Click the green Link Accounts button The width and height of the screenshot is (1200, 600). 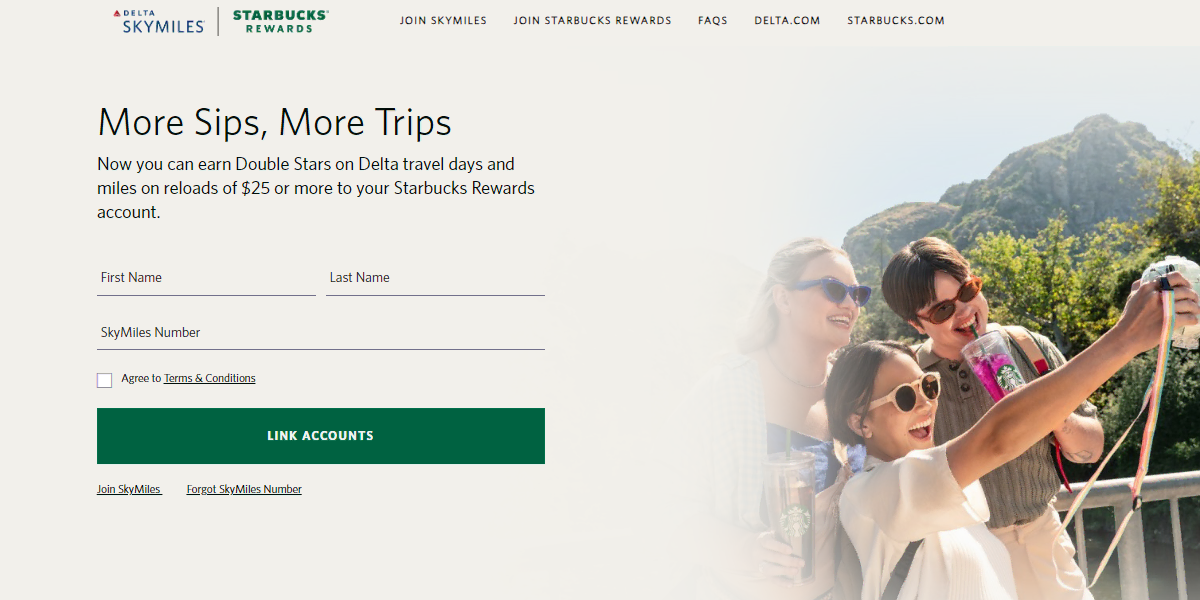[x=321, y=436]
